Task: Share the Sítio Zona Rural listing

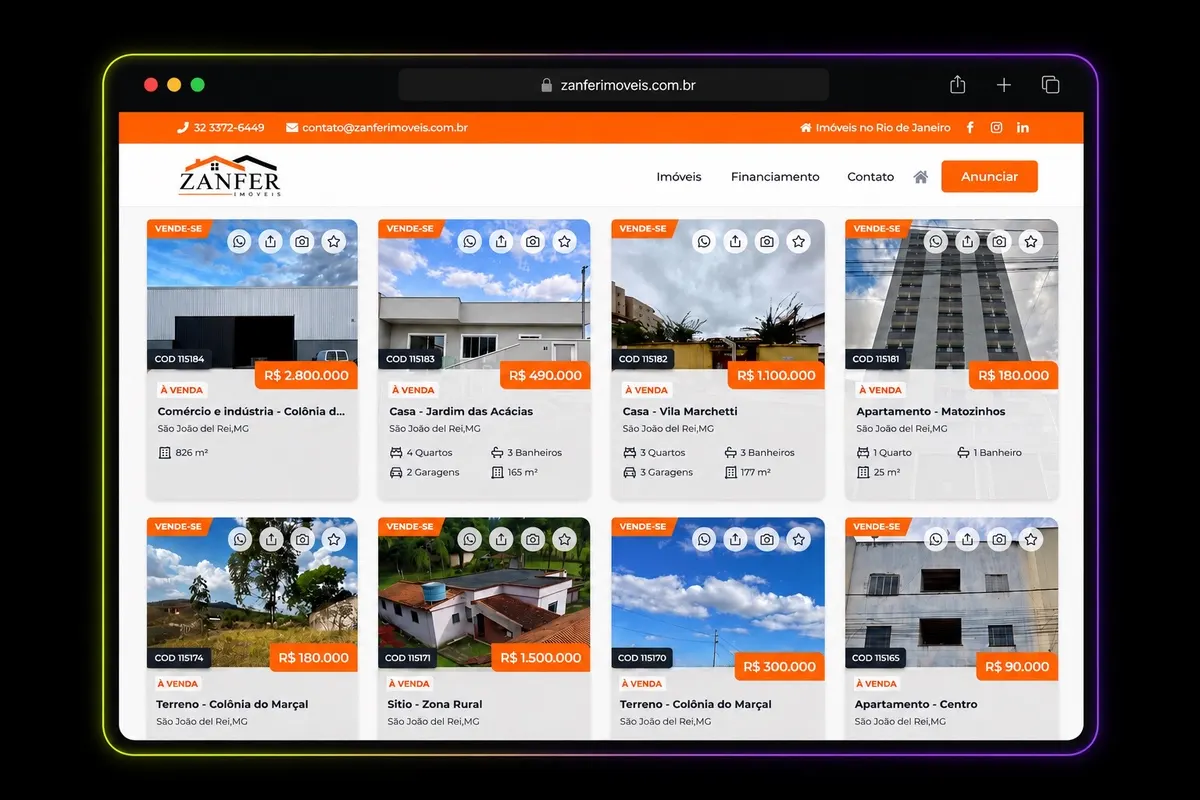Action: click(501, 539)
